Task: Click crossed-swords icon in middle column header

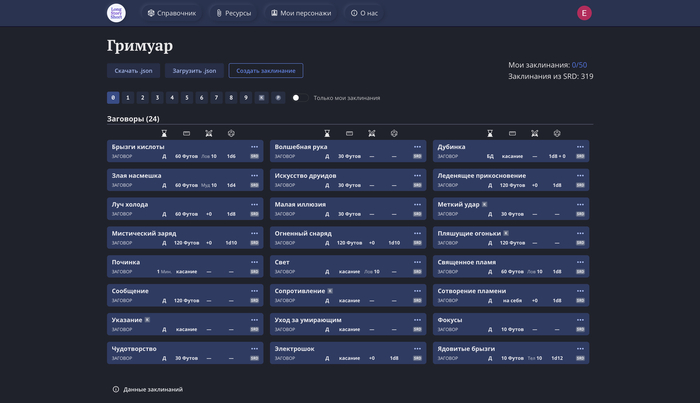Action: [371, 133]
